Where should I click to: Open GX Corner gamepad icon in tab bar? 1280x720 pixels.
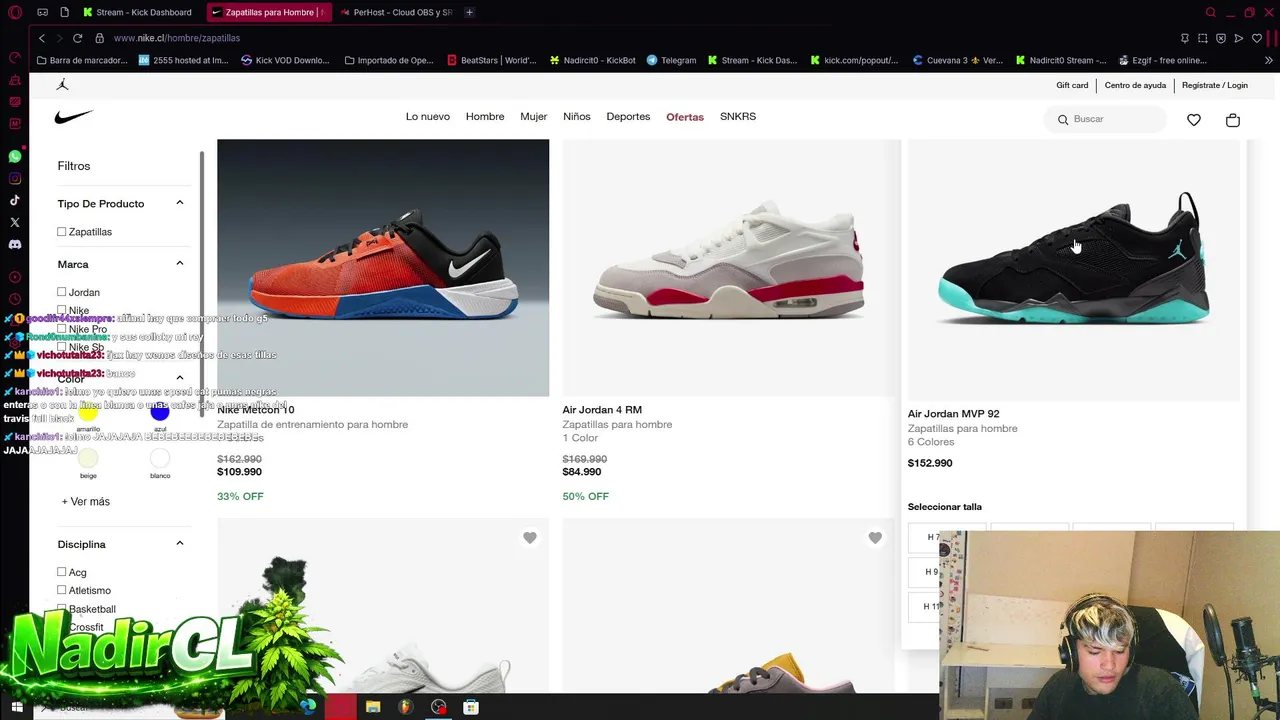[x=42, y=12]
